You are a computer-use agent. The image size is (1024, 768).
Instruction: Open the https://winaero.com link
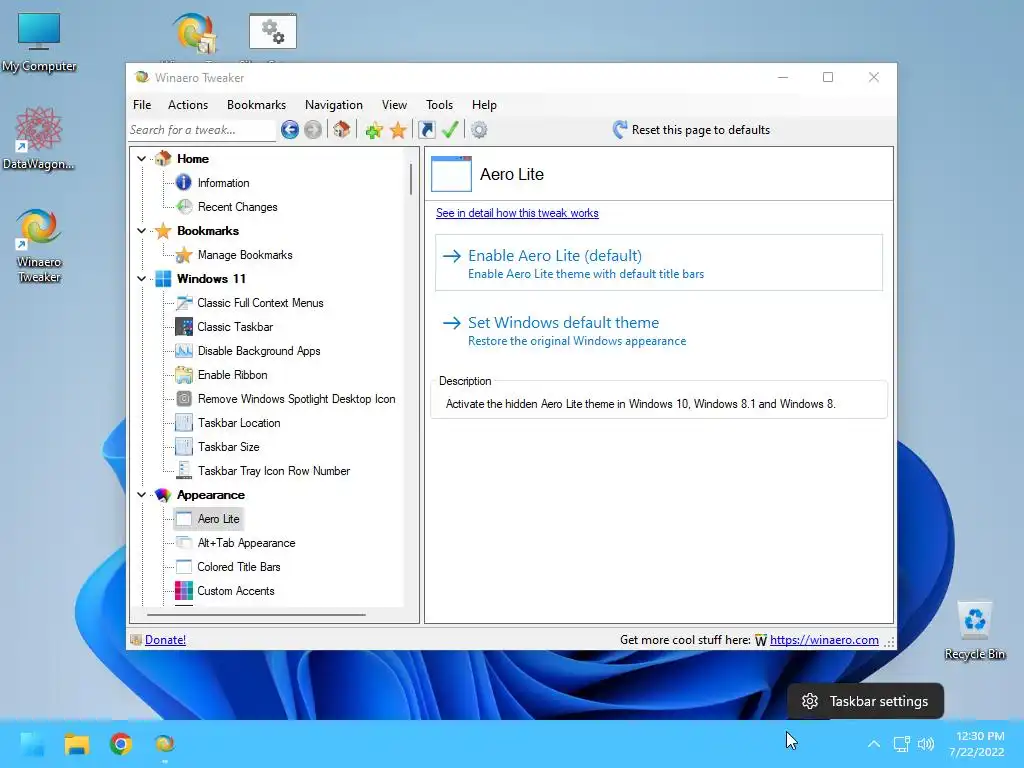(824, 640)
